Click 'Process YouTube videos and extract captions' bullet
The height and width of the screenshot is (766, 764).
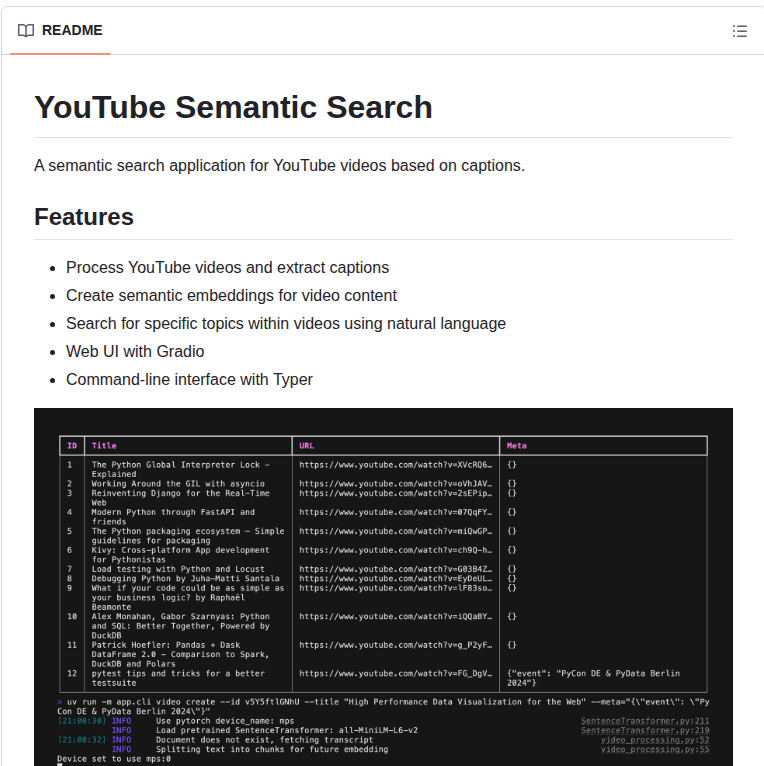228,268
